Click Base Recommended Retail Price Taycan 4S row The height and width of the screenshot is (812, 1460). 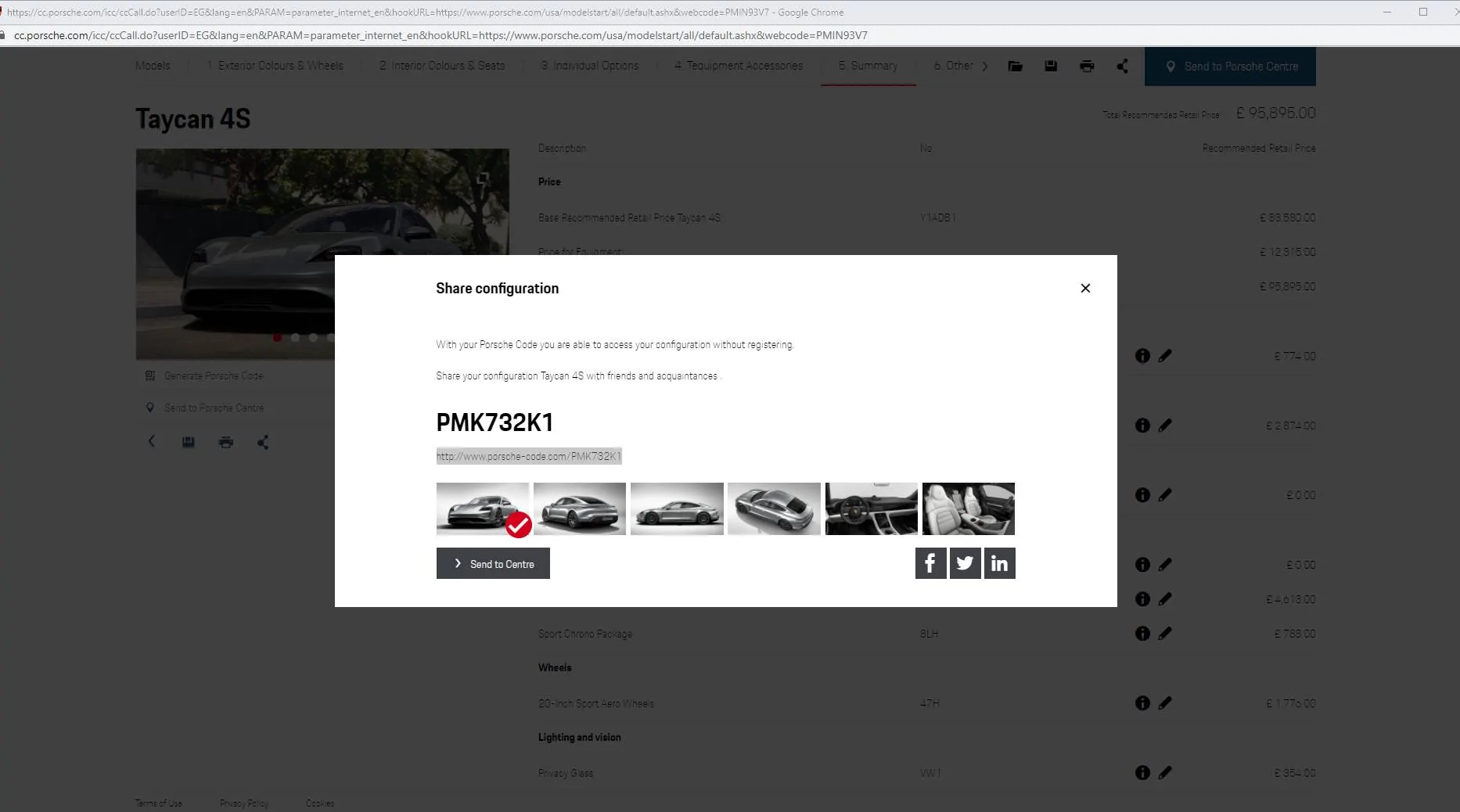[x=926, y=217]
